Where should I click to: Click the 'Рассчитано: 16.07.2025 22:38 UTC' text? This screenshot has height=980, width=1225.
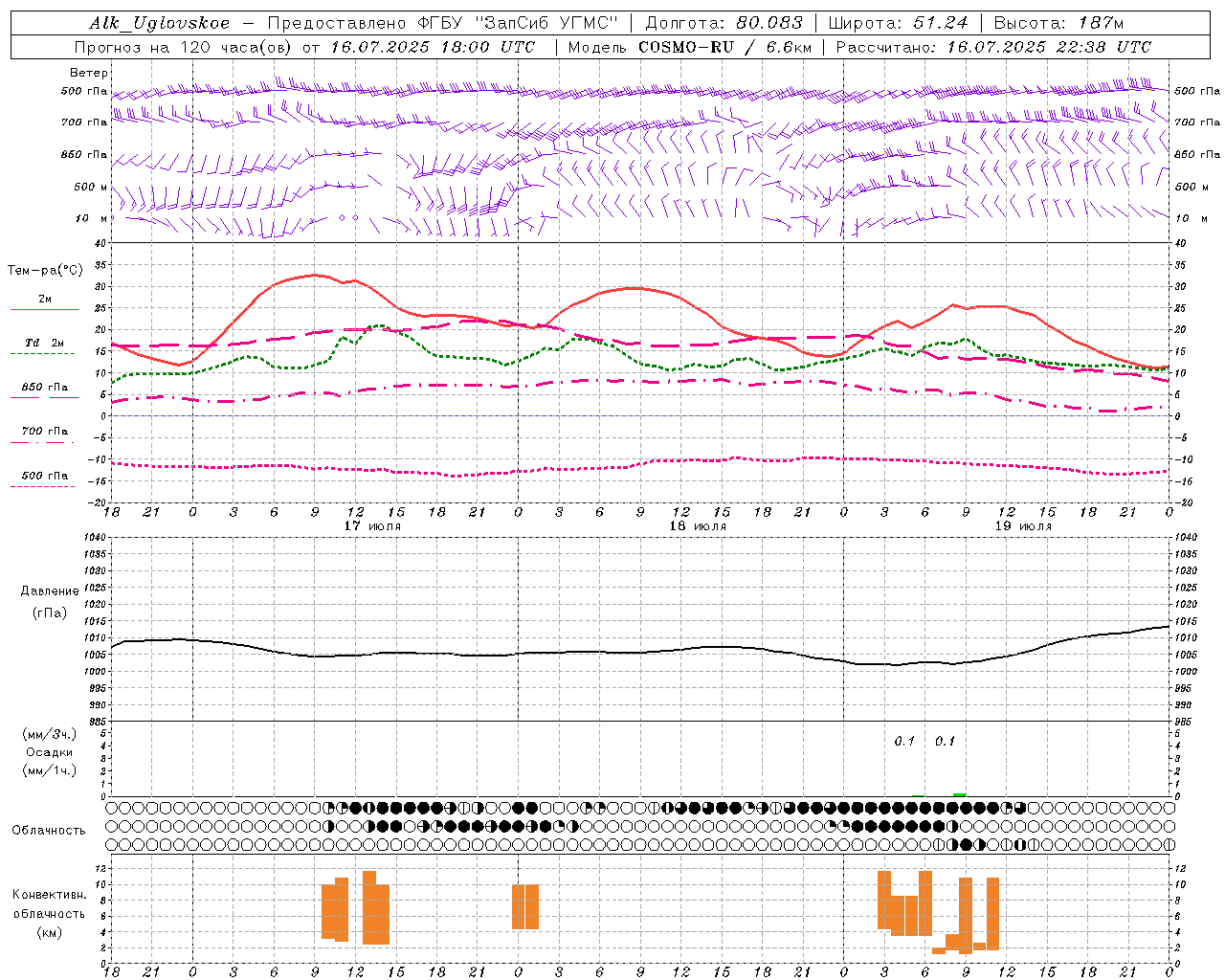coord(993,47)
